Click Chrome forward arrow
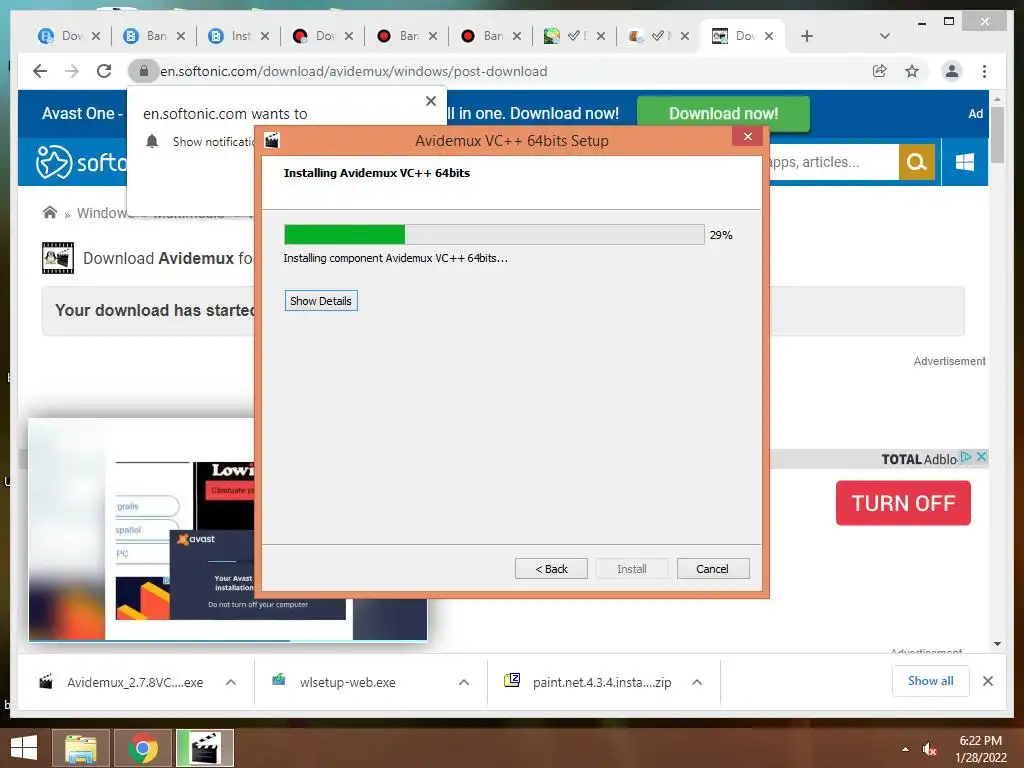Image resolution: width=1024 pixels, height=768 pixels. coord(72,71)
